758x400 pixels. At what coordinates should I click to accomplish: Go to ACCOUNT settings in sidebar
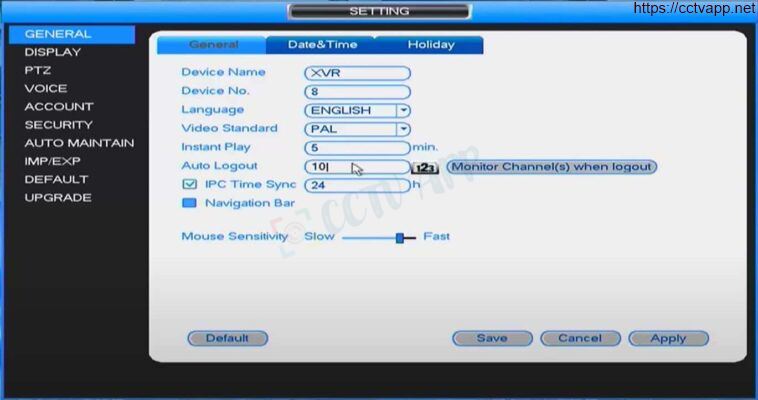click(x=59, y=106)
